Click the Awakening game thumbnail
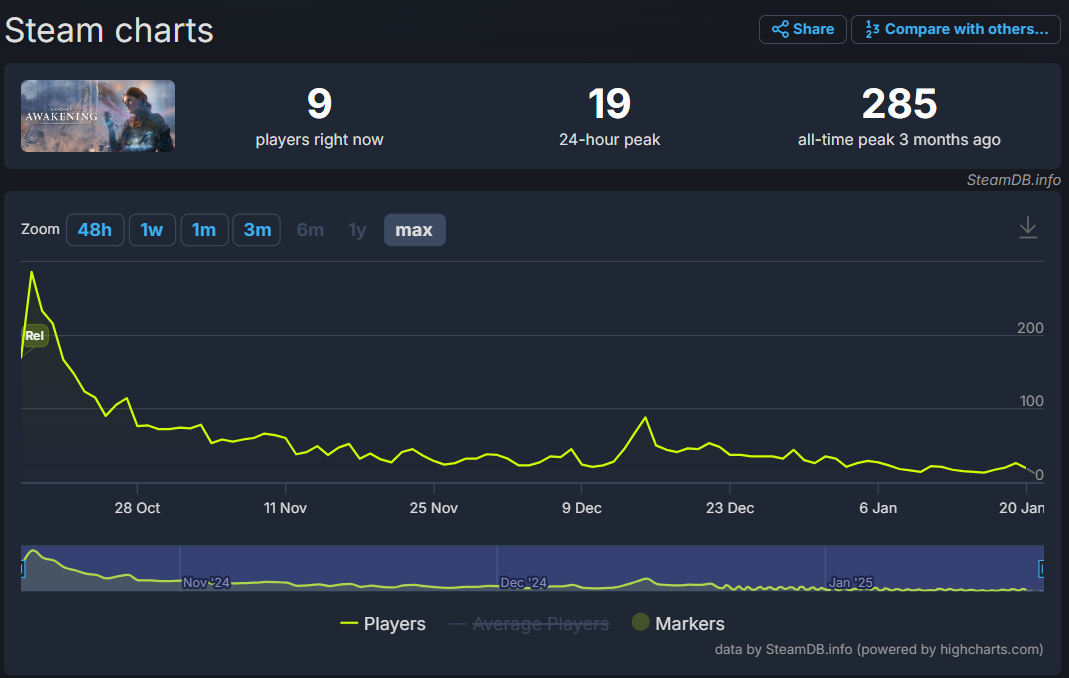The image size is (1069, 678). (x=97, y=116)
